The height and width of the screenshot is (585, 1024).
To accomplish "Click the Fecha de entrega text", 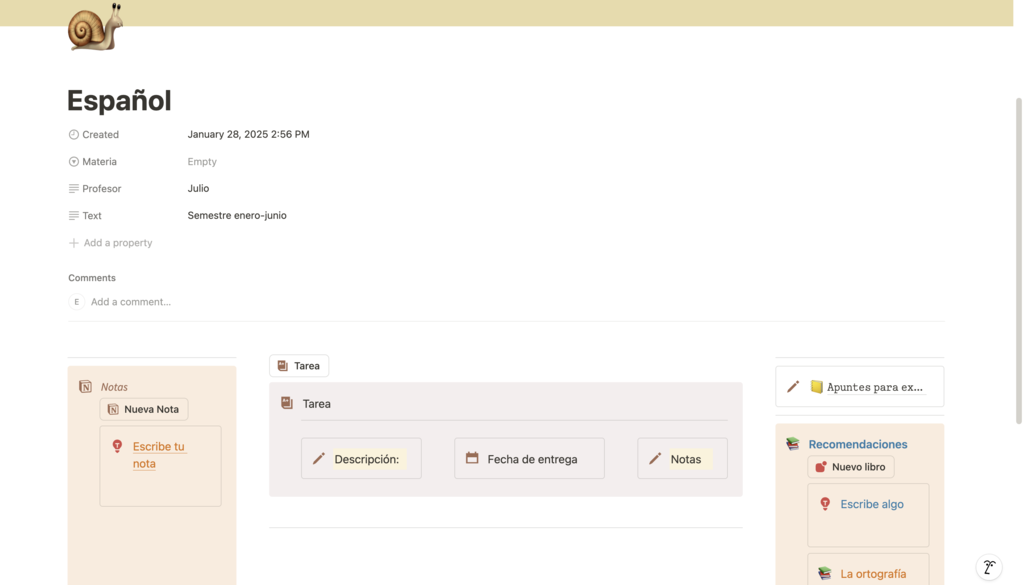I will point(532,459).
